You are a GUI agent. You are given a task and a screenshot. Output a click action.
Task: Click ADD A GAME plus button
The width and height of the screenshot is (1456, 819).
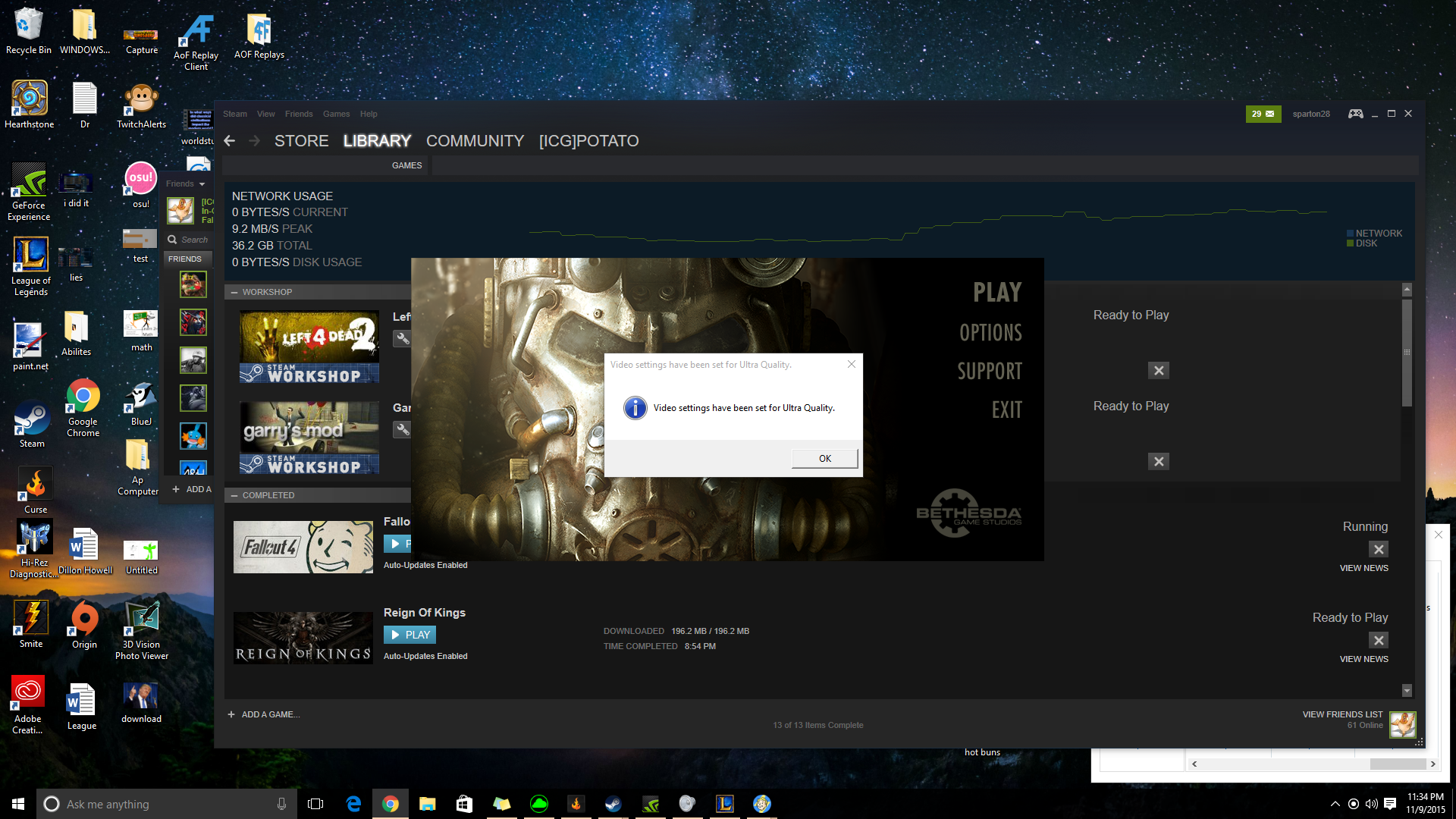pos(231,714)
